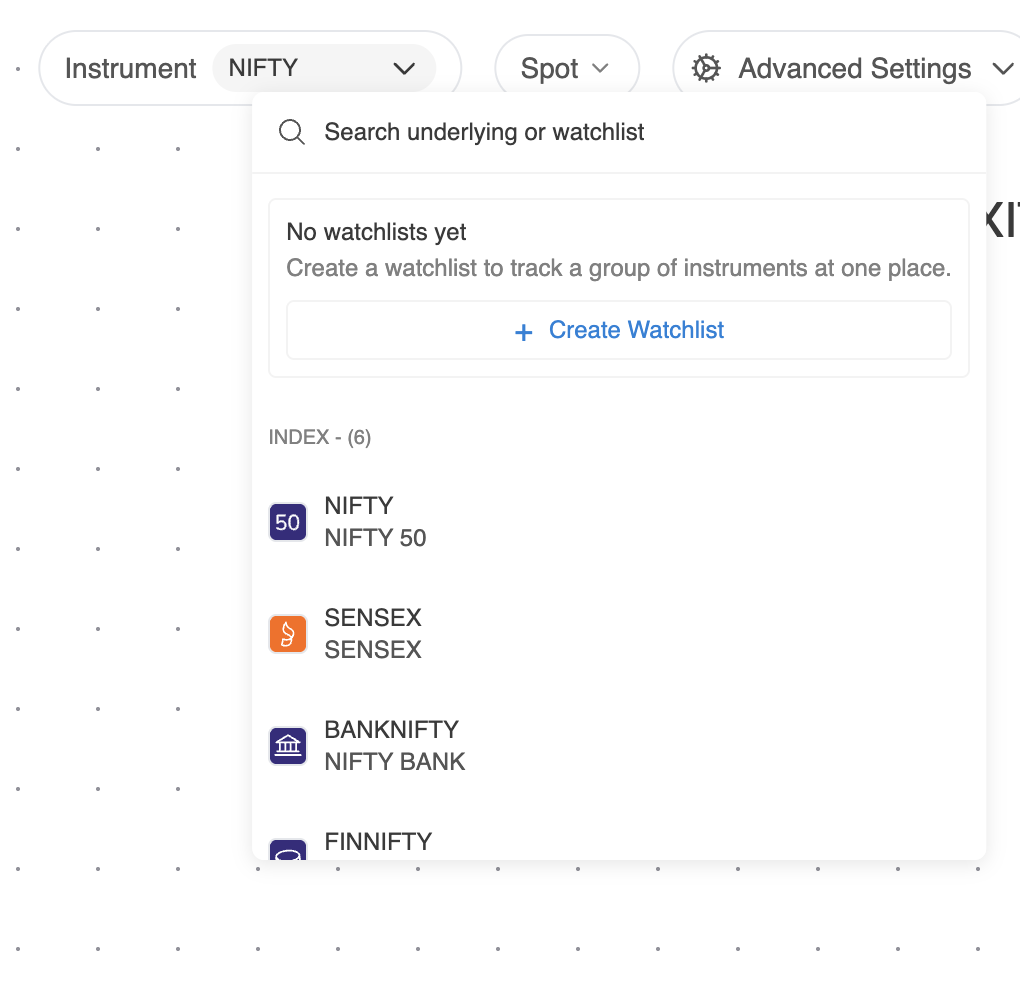Select SENSEX from the index list
Screen dimensions: 1020x1000
619,634
